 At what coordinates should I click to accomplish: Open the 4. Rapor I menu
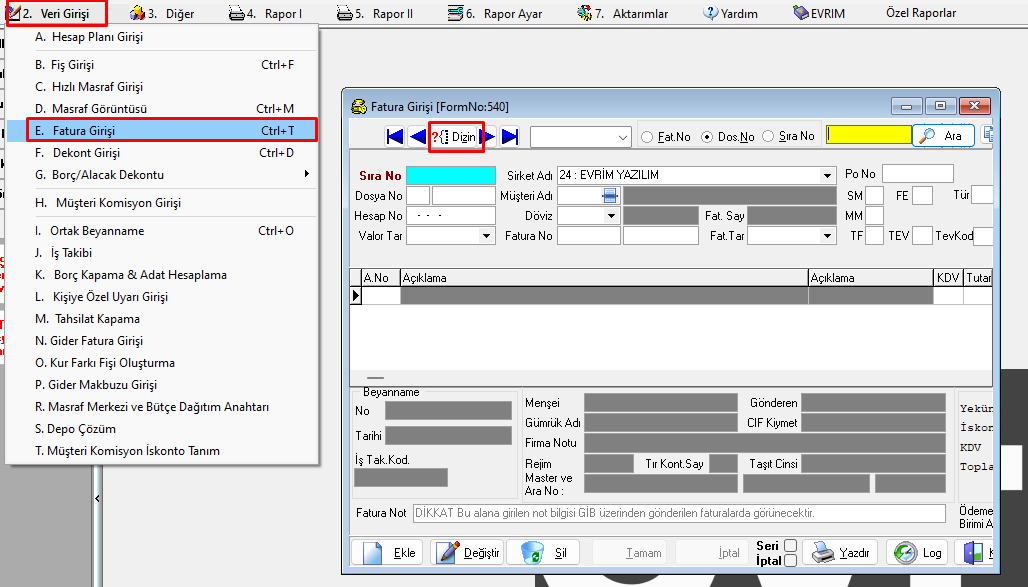click(266, 13)
